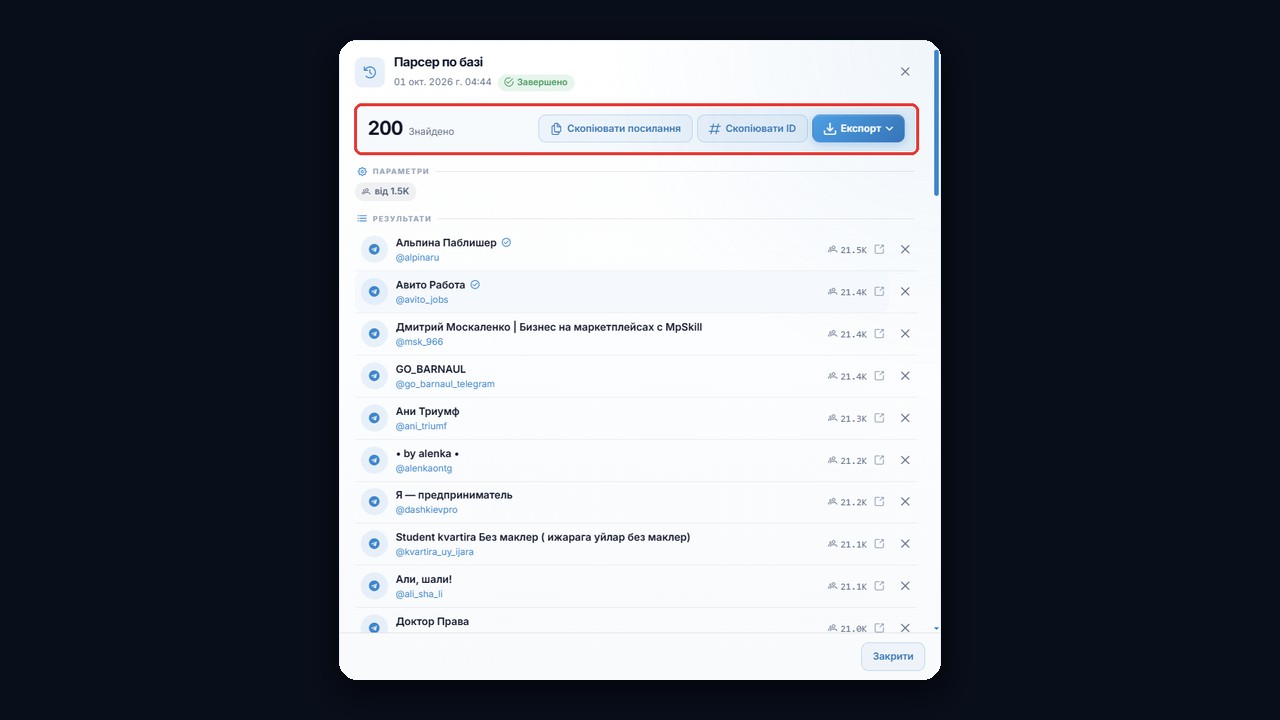Click the history icon beside Парсер по базі
Image resolution: width=1280 pixels, height=720 pixels.
pyautogui.click(x=370, y=72)
